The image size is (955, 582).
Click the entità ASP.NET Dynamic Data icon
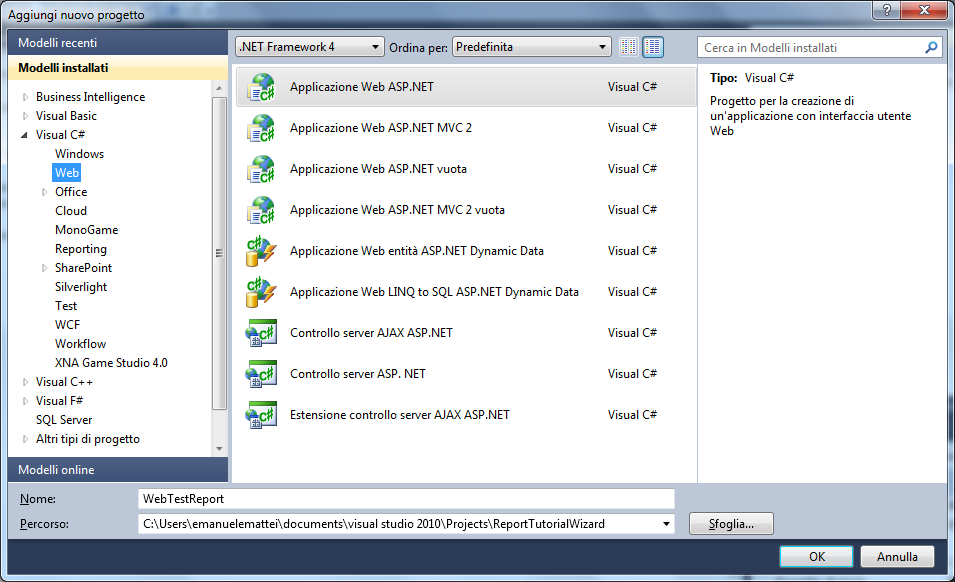[x=261, y=251]
